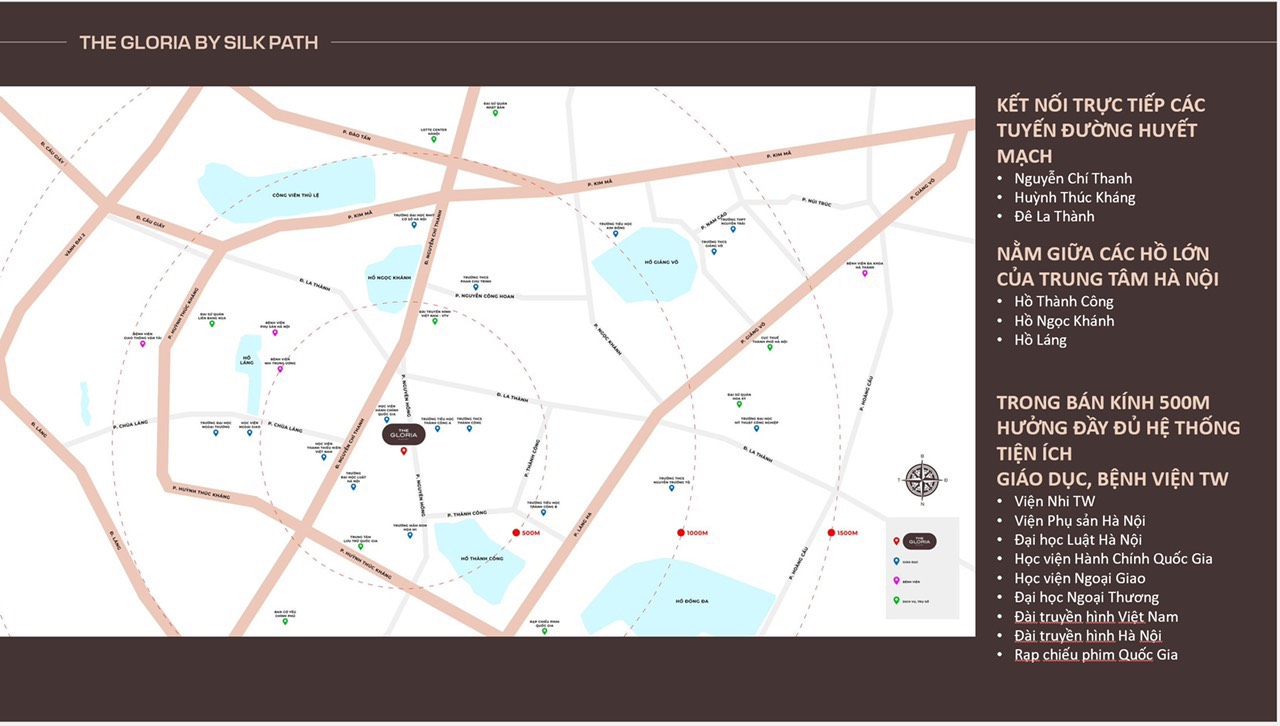Click the red 500M radius marker

[x=515, y=533]
